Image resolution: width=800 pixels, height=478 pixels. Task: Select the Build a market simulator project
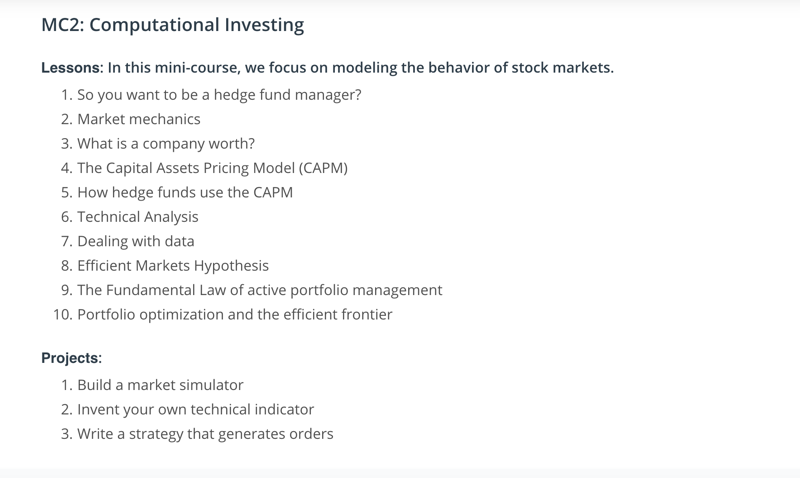(160, 385)
